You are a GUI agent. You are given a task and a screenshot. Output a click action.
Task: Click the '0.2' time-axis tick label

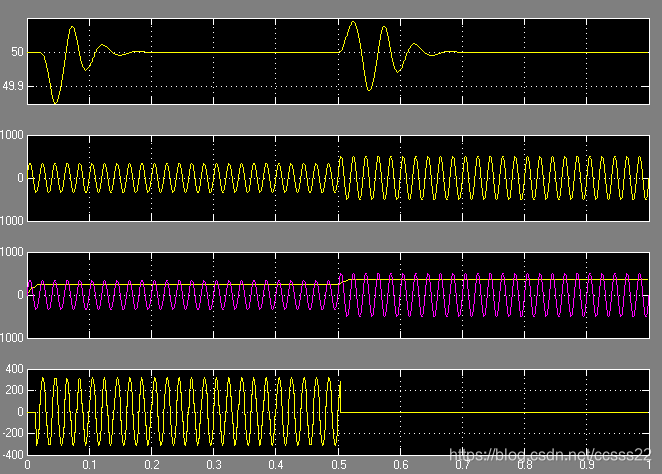152,465
